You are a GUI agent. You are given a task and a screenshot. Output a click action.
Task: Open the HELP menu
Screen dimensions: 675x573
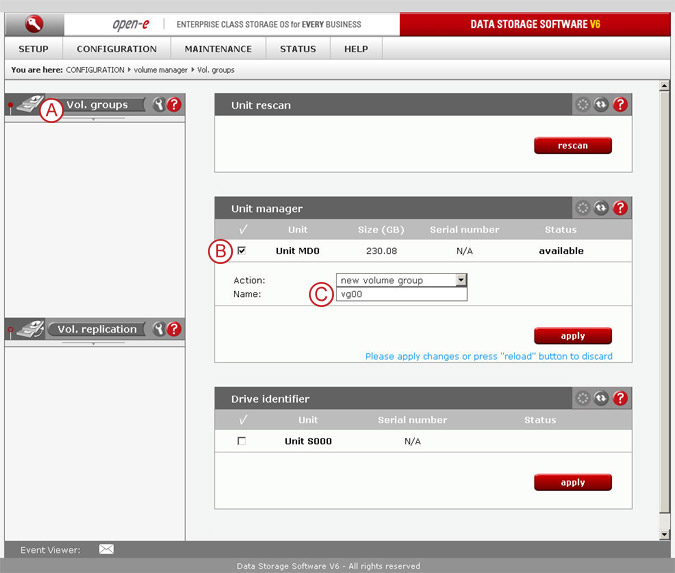click(x=356, y=49)
